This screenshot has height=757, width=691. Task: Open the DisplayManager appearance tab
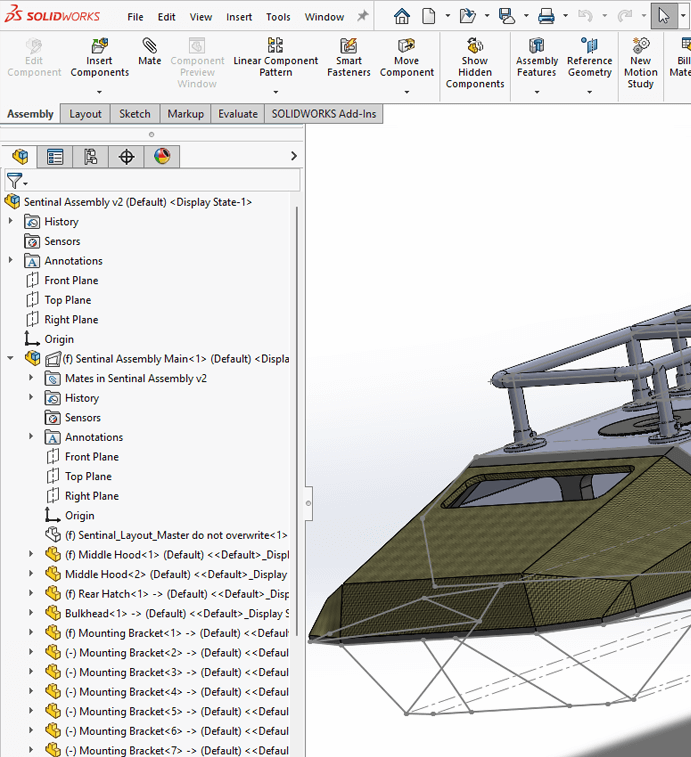(161, 157)
